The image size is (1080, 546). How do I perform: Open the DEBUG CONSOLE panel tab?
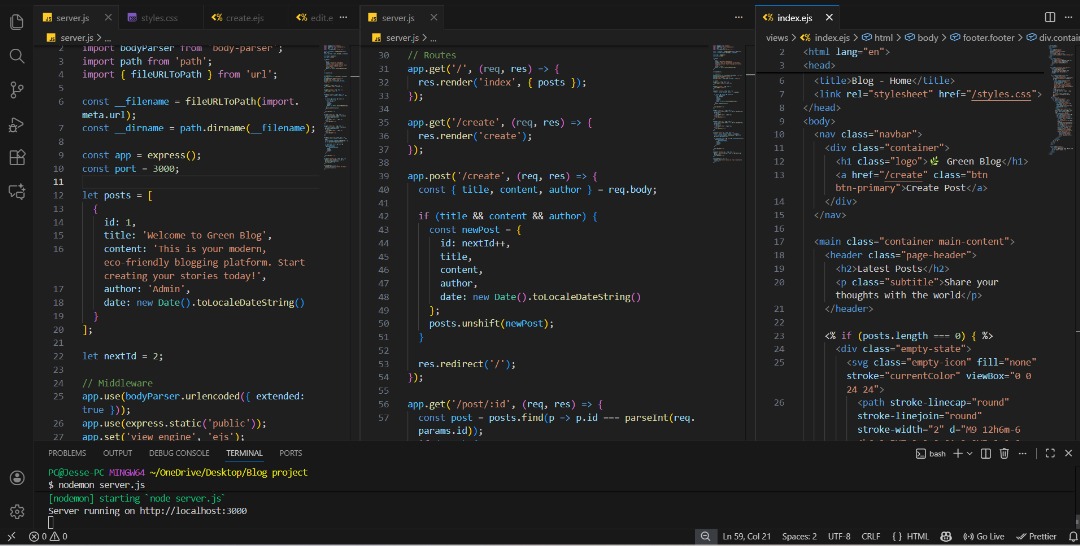click(179, 453)
